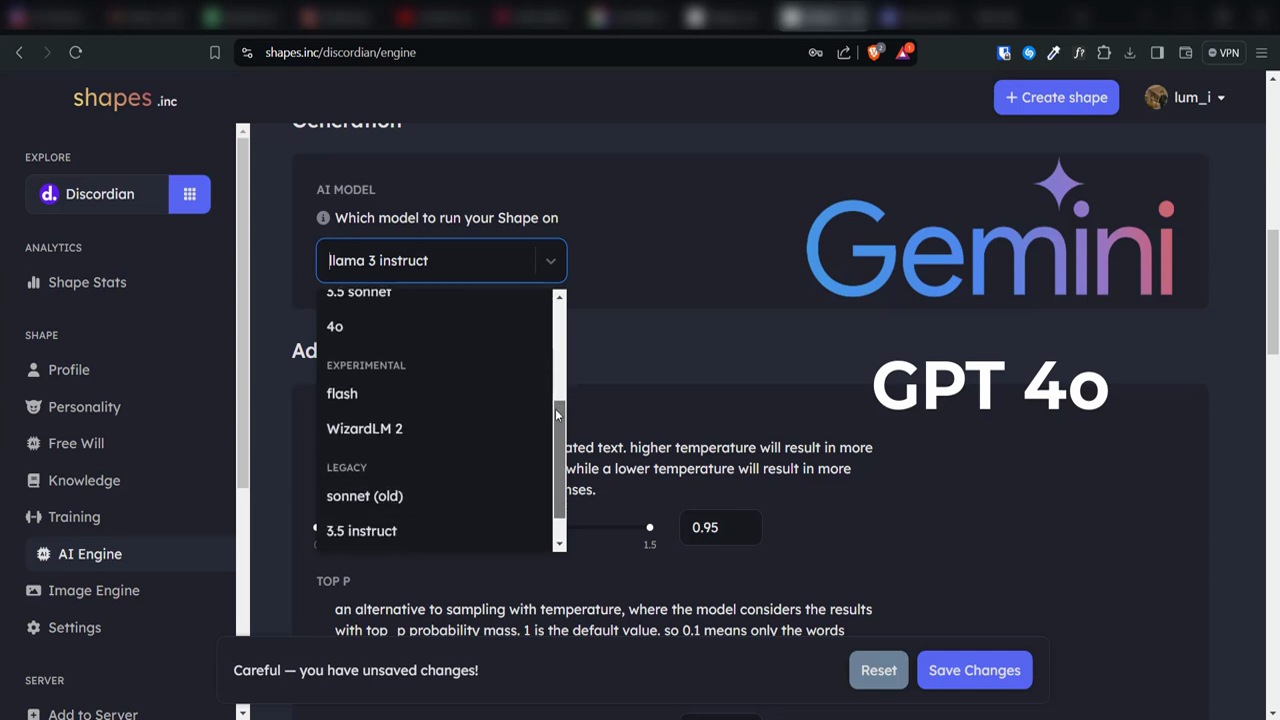Open the extensions puzzle icon
1280x720 pixels.
point(1104,53)
